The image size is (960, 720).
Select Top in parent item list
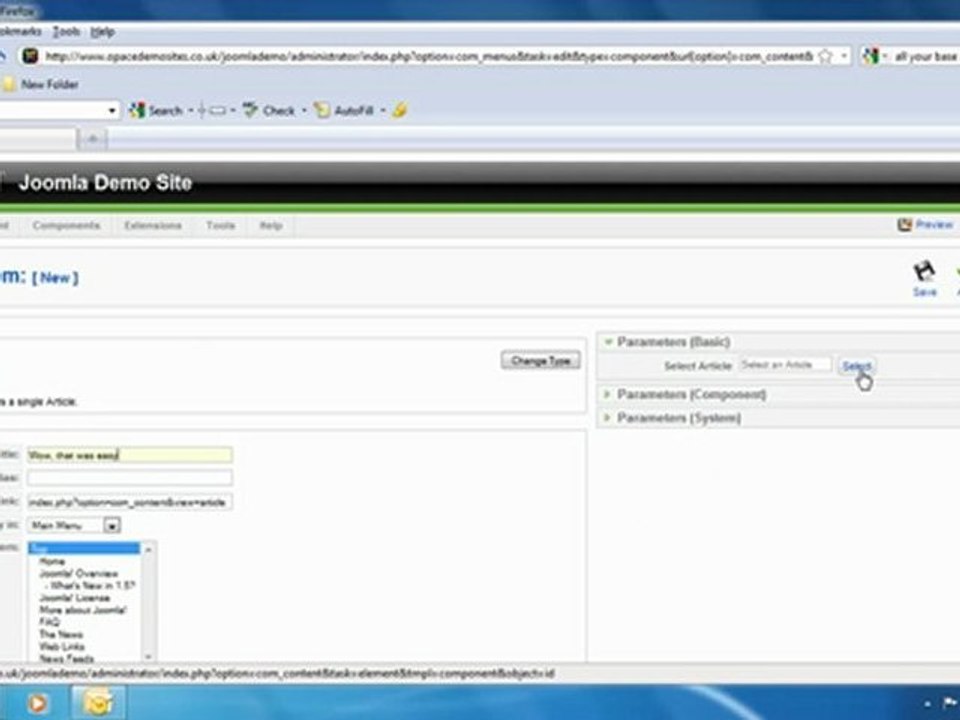pos(84,548)
